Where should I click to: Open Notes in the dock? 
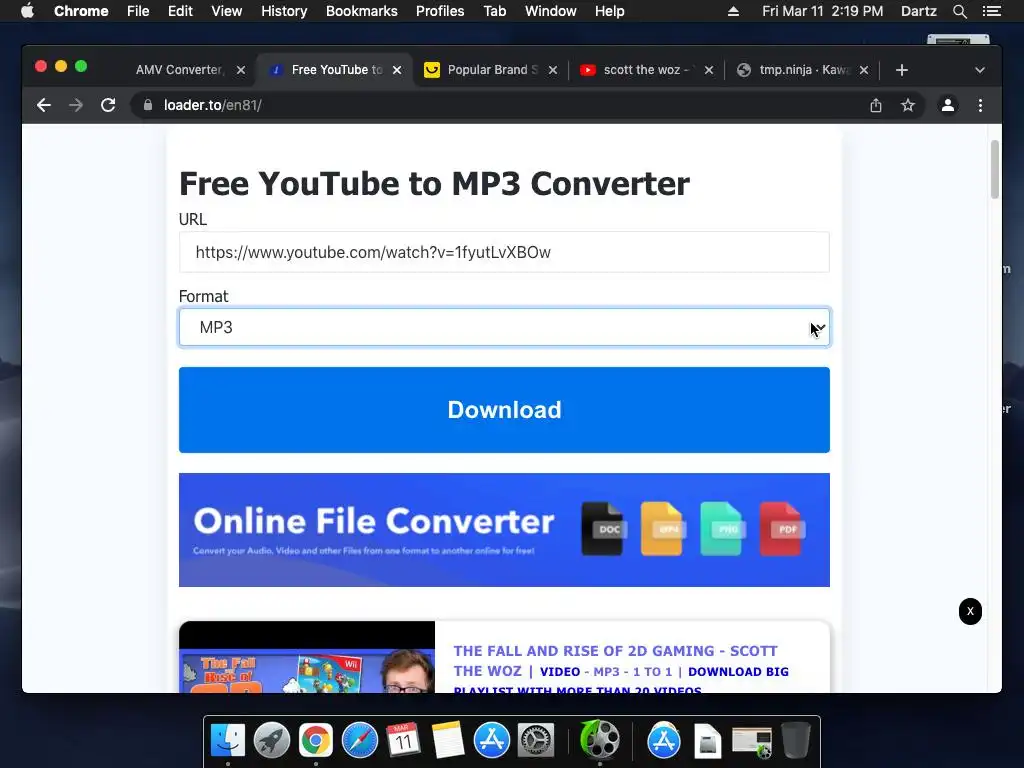pos(447,740)
